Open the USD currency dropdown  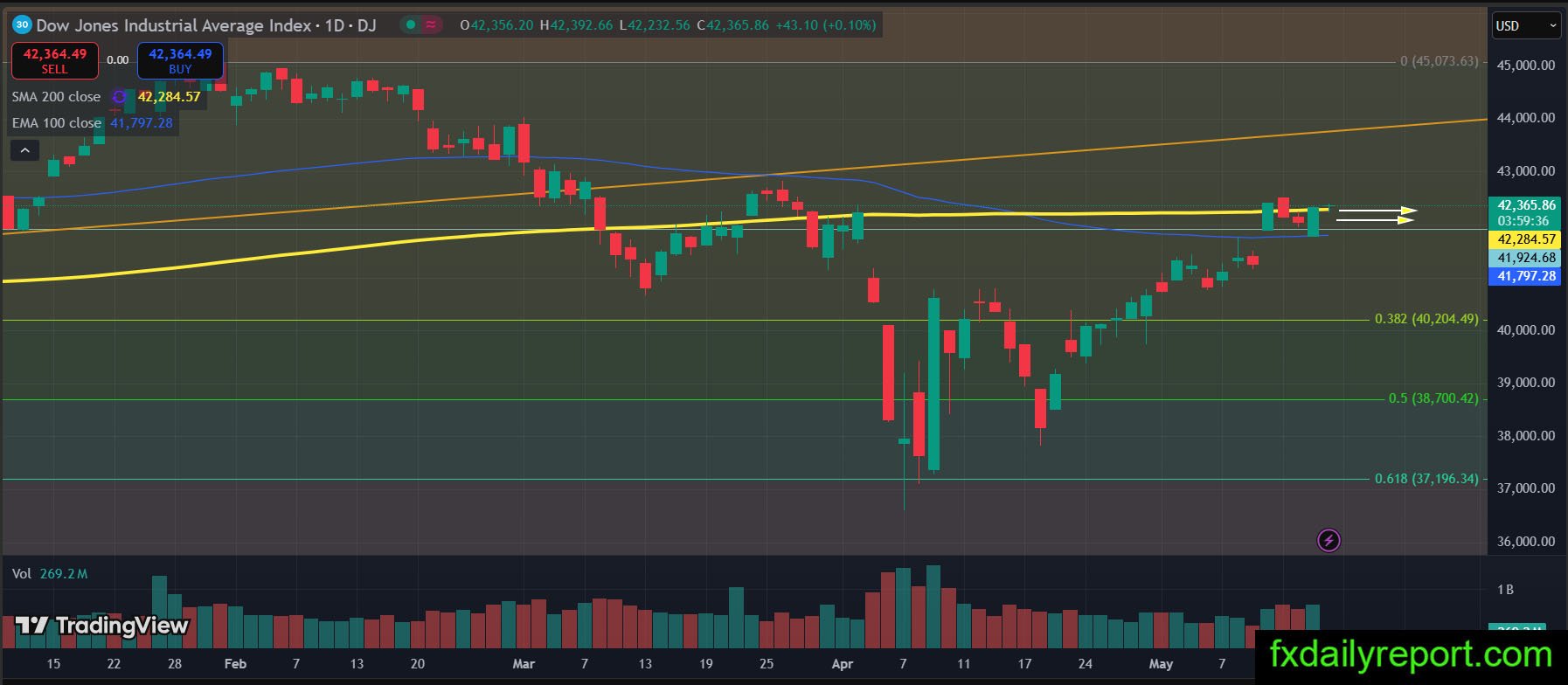coord(1526,25)
